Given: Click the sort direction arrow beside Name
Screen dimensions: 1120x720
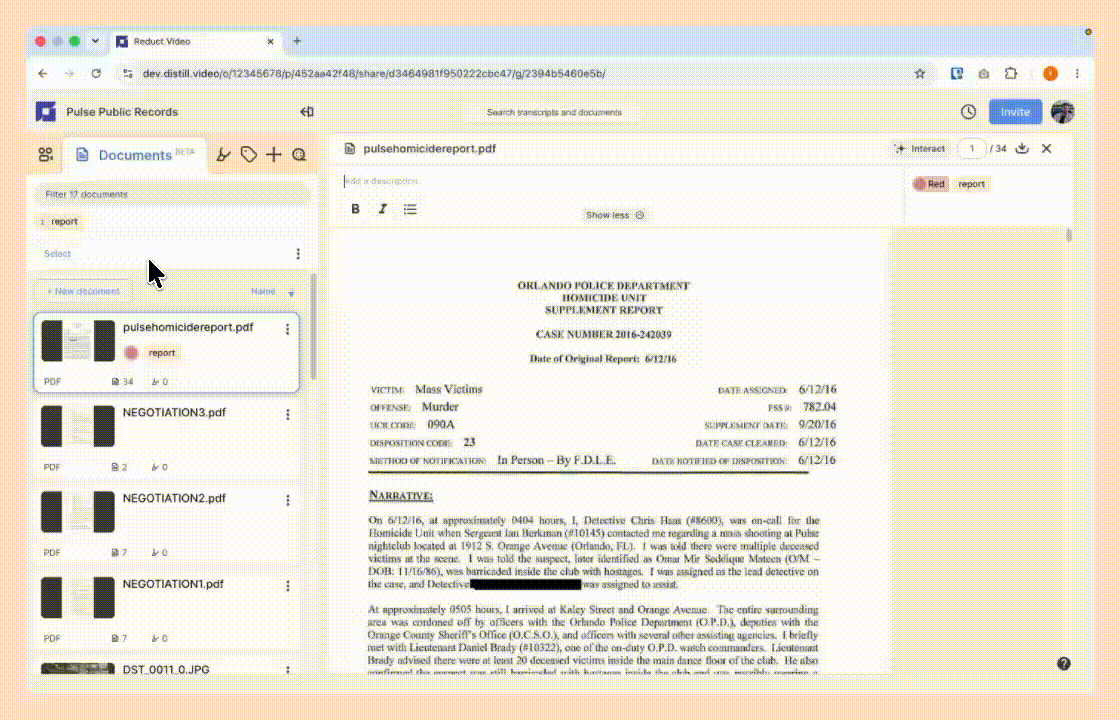Looking at the screenshot, I should 291,293.
